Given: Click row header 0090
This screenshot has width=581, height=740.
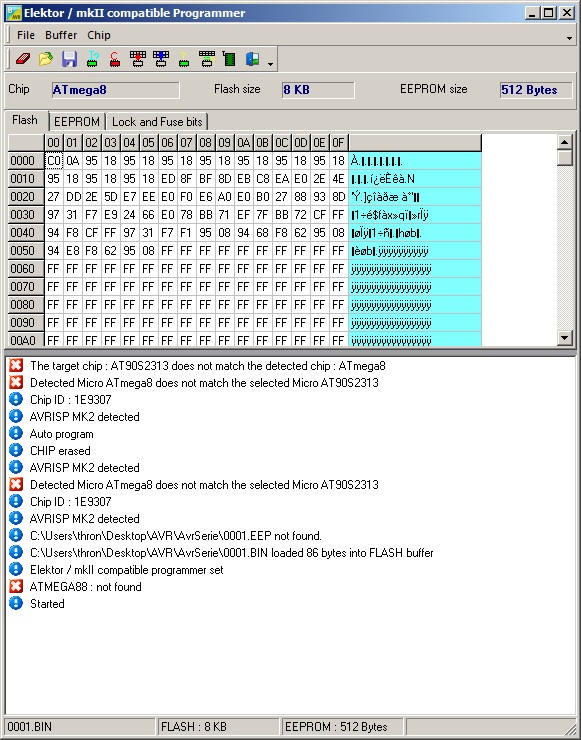Looking at the screenshot, I should [x=26, y=322].
